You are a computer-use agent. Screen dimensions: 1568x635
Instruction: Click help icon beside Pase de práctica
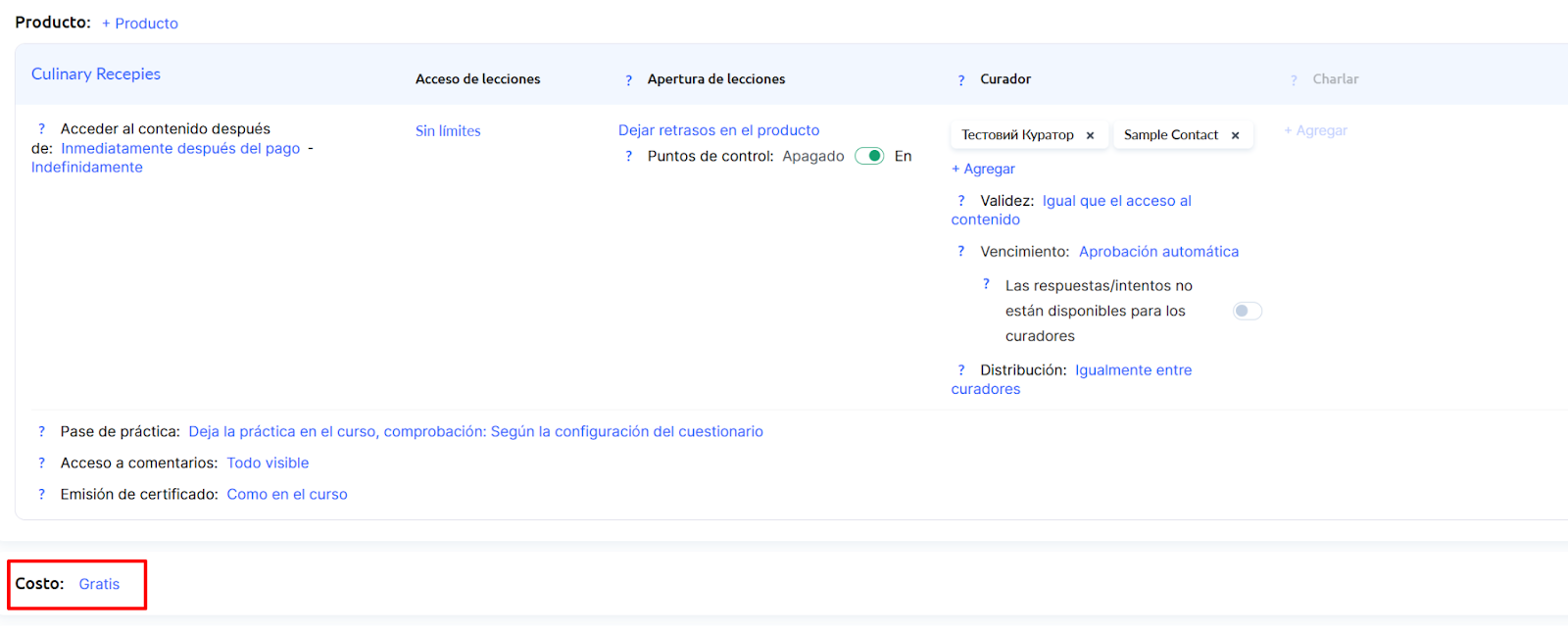(41, 432)
